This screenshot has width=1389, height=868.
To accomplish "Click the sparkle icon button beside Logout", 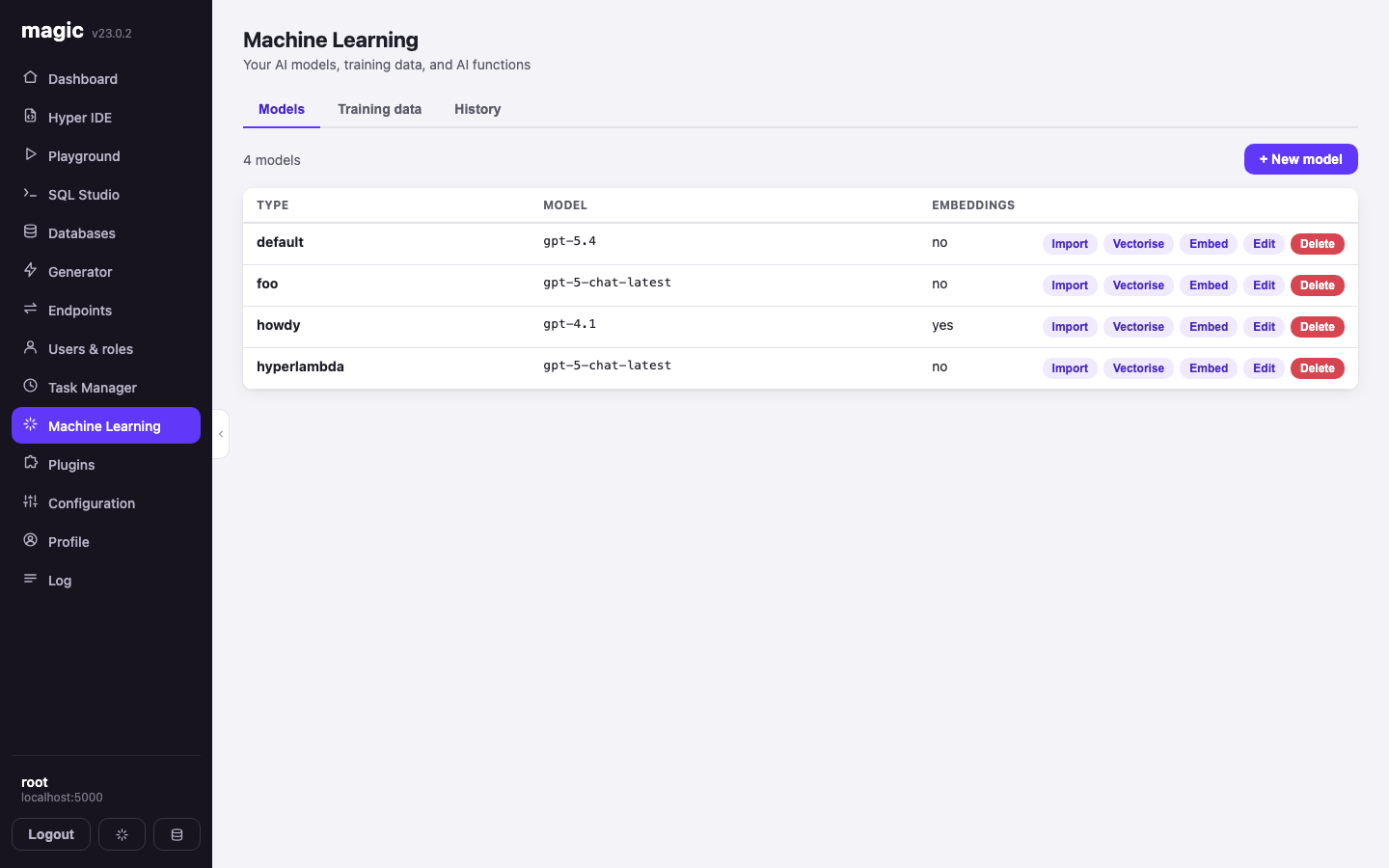I will click(x=122, y=834).
